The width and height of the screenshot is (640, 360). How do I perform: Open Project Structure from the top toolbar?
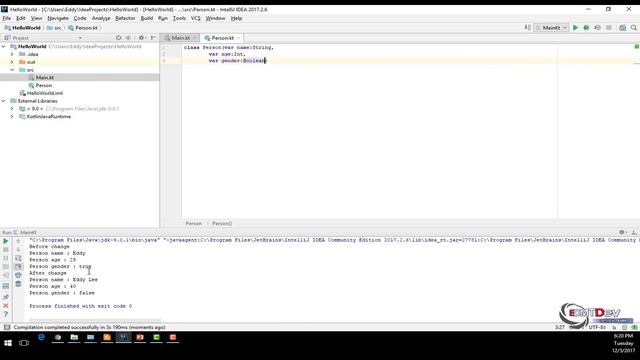pos(622,28)
